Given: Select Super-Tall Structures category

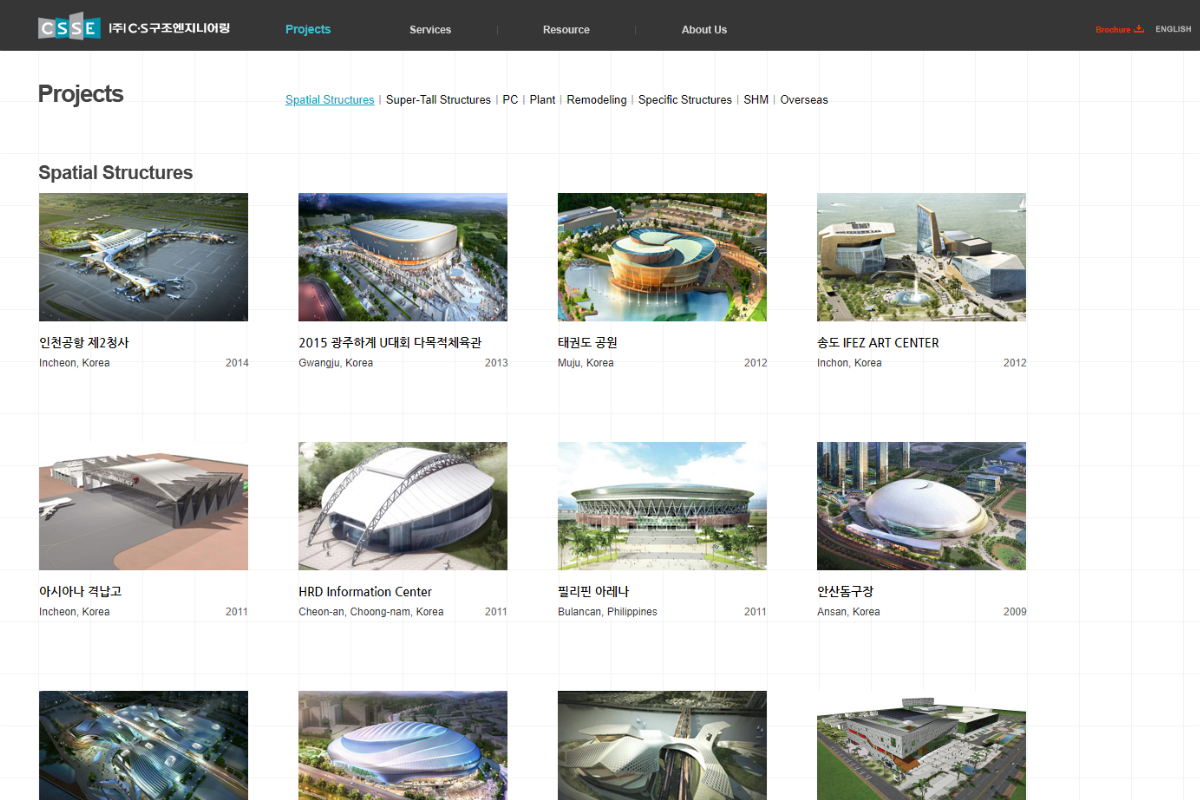Looking at the screenshot, I should [438, 100].
